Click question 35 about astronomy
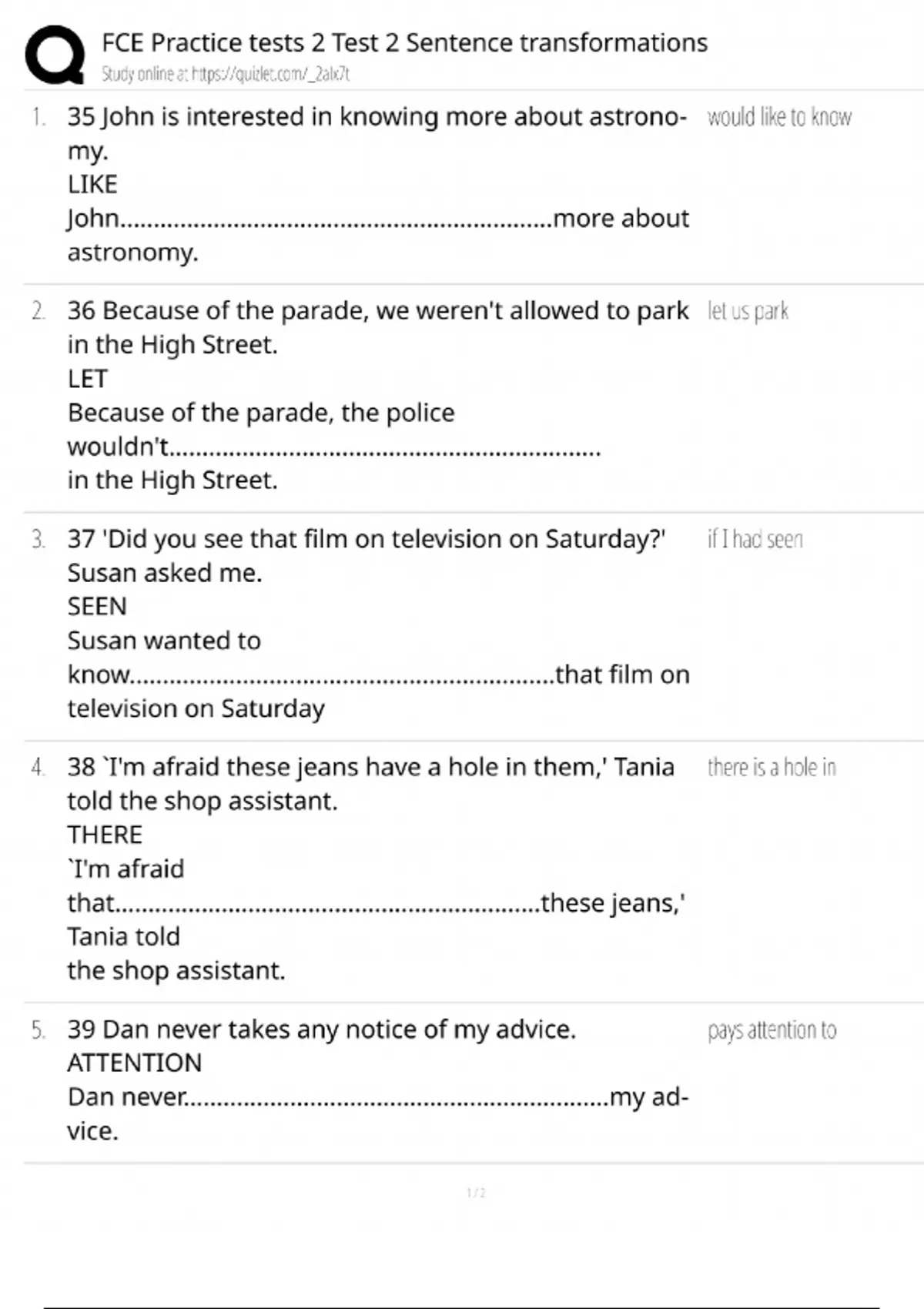This screenshot has width=924, height=1309. tap(377, 117)
